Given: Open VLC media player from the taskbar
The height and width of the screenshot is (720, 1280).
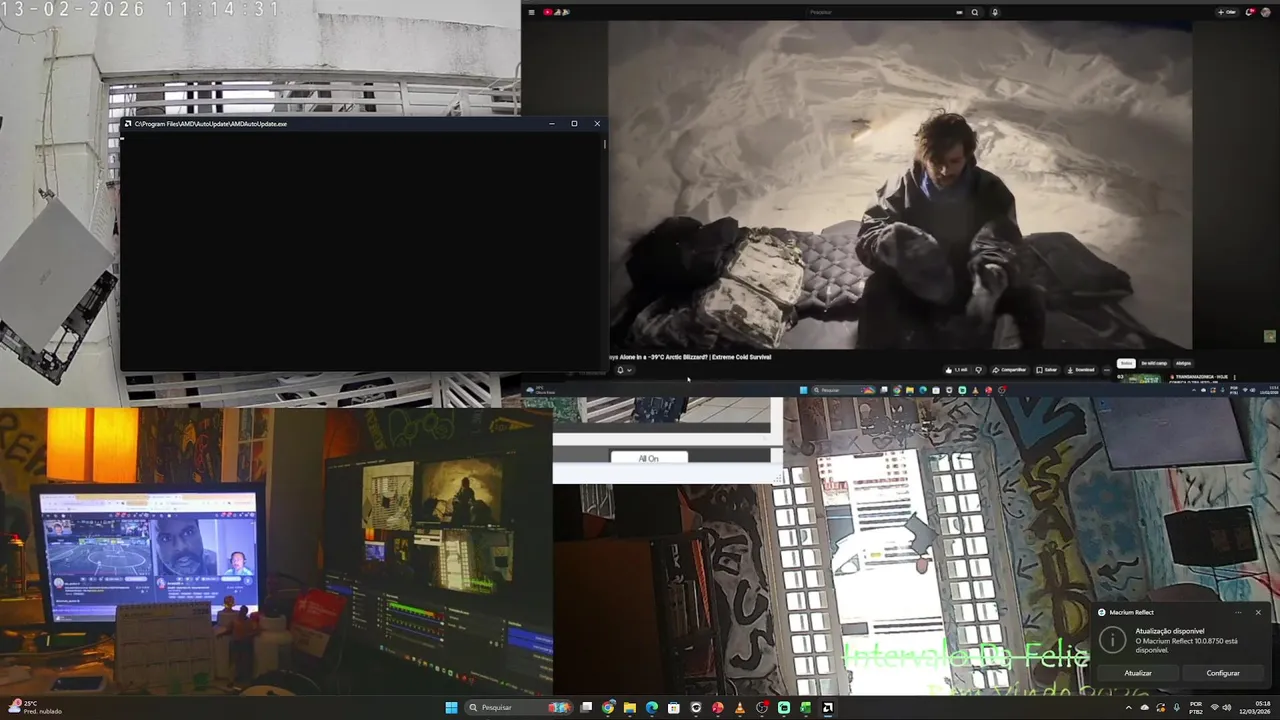Looking at the screenshot, I should coord(740,708).
